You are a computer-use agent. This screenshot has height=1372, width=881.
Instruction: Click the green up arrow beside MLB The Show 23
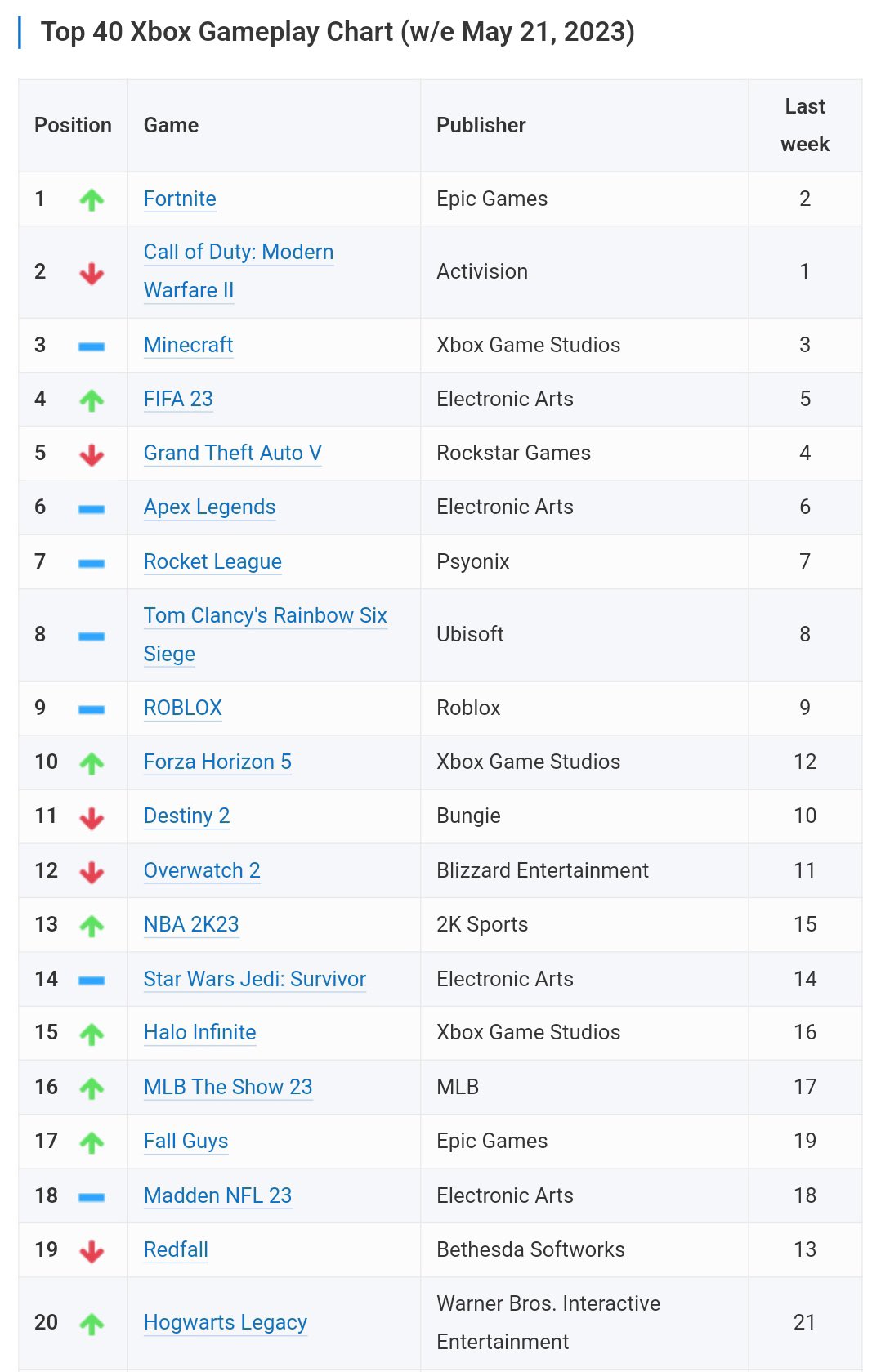92,1088
